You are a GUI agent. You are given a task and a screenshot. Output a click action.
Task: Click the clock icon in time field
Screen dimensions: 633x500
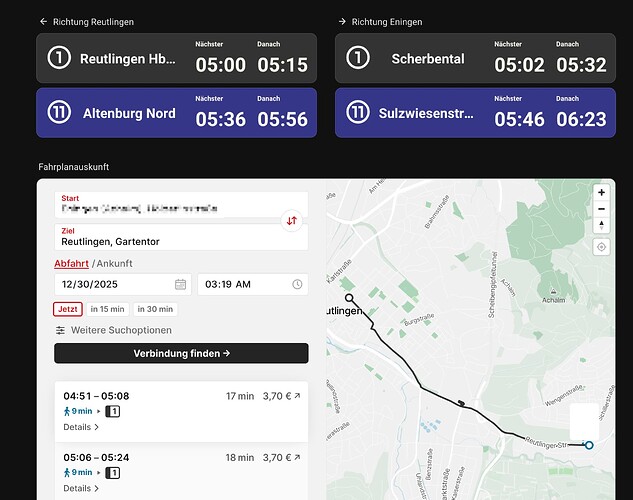[x=298, y=284]
